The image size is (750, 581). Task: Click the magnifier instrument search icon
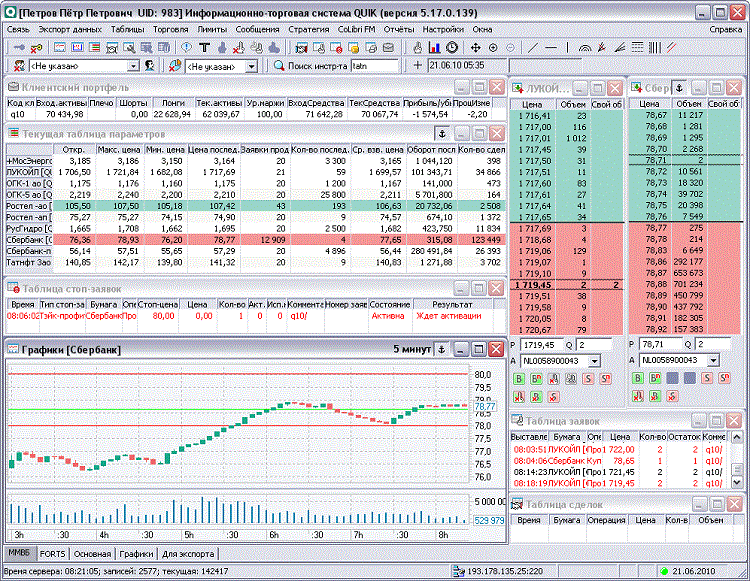279,66
